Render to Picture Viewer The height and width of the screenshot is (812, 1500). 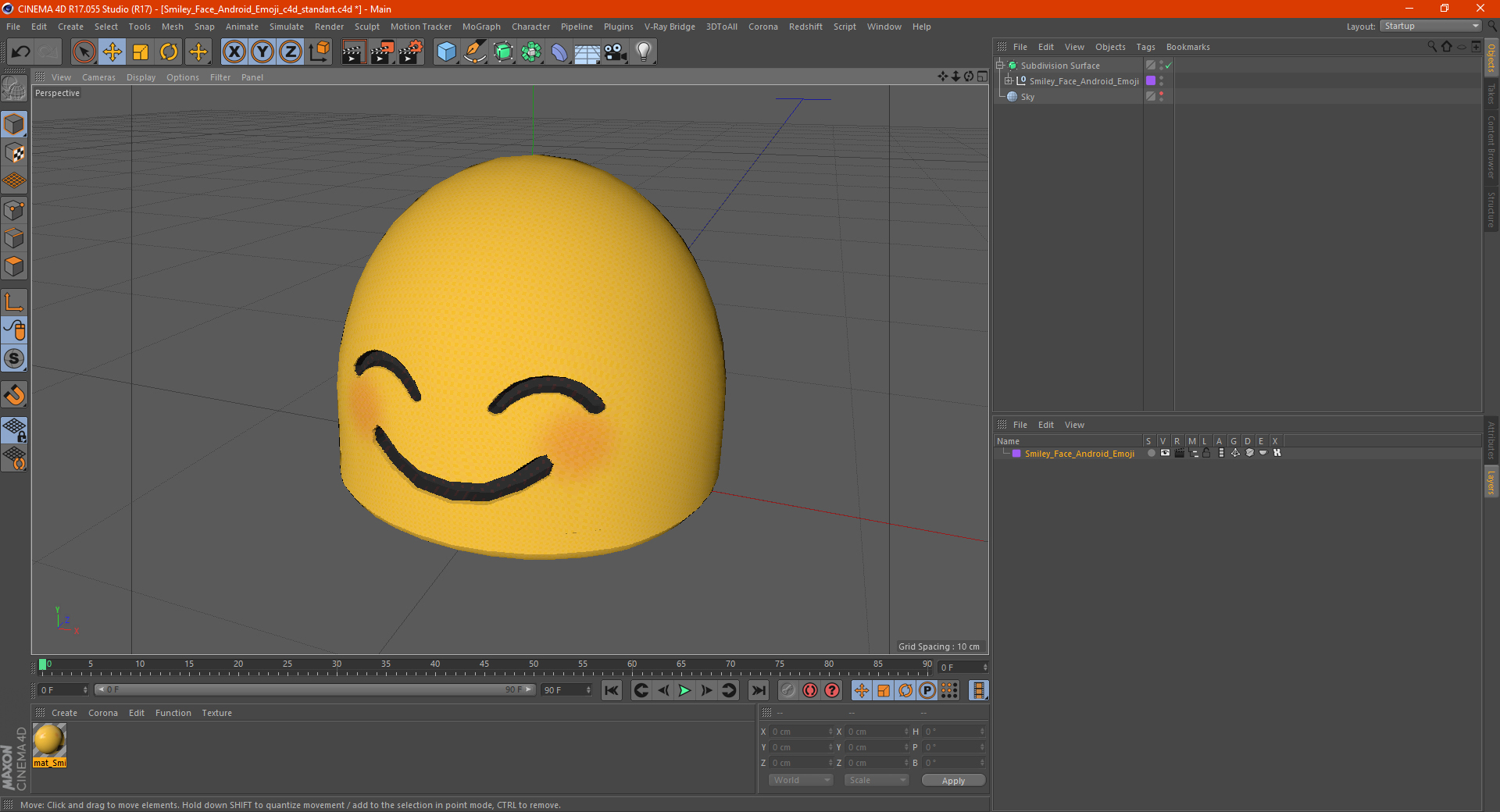(382, 52)
